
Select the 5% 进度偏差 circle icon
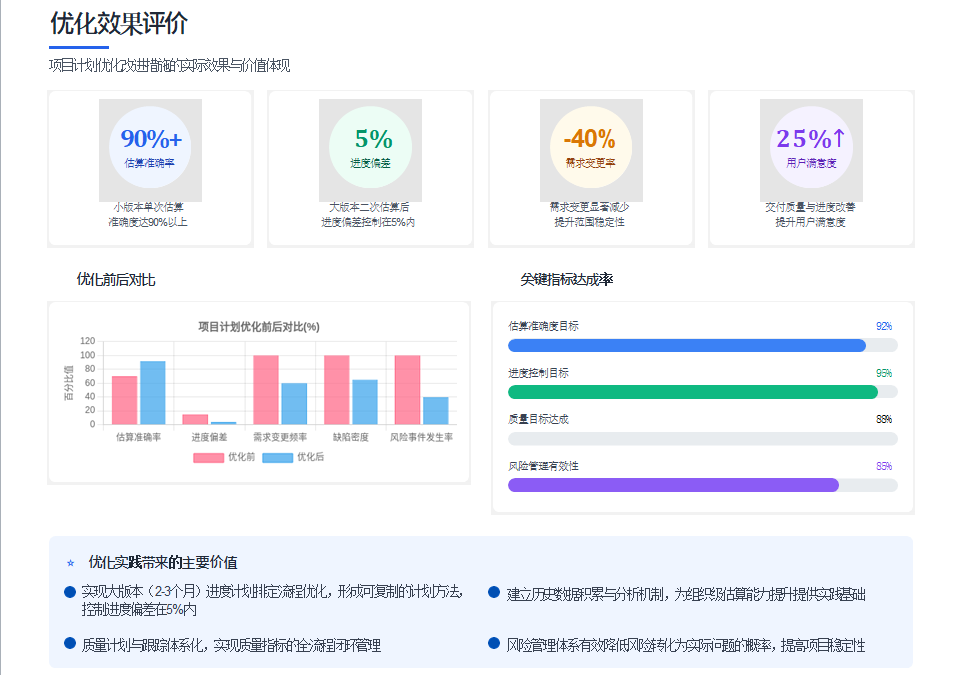click(370, 147)
